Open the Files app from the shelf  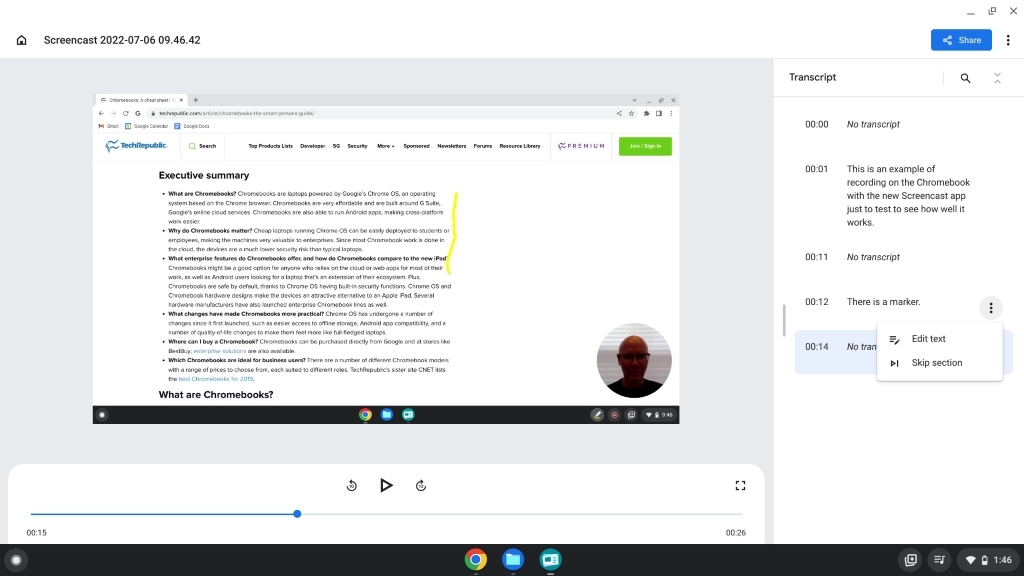[513, 559]
